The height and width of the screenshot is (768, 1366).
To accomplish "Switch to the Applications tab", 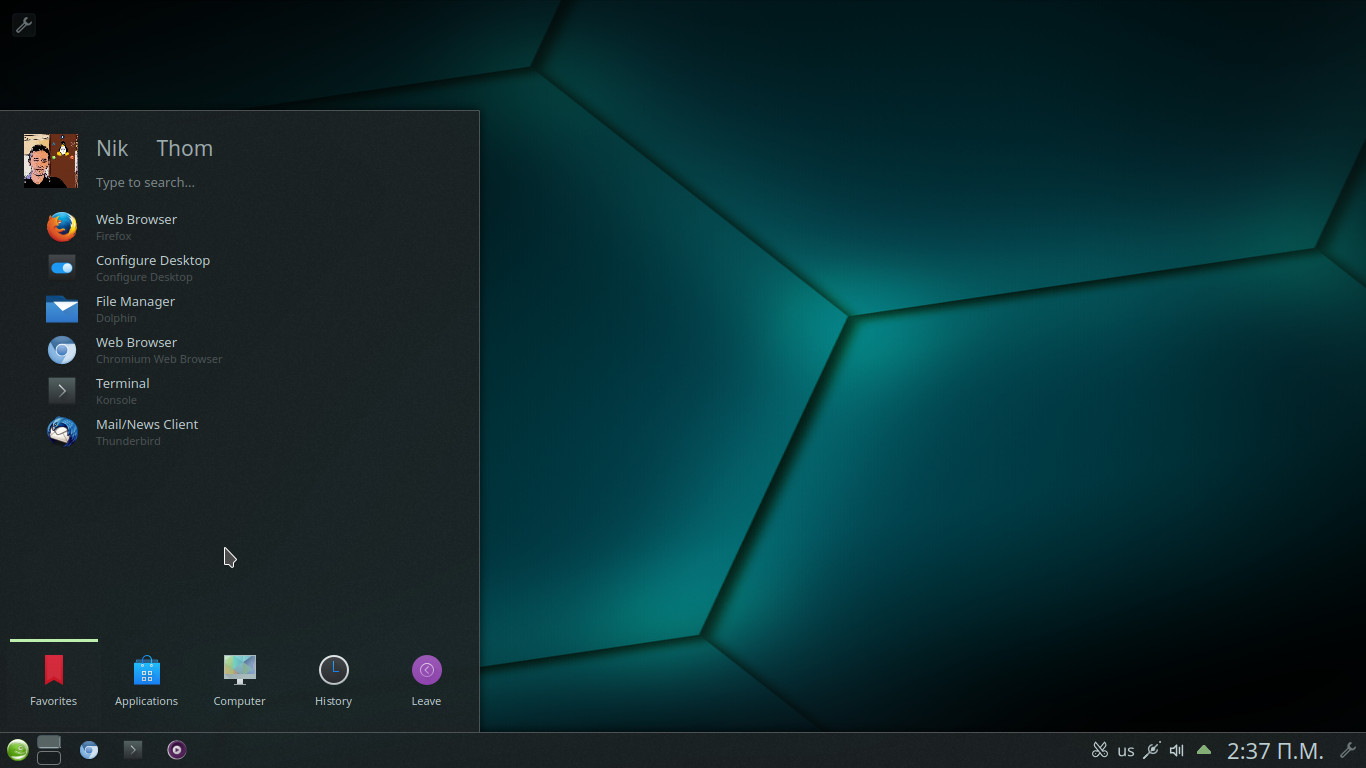I will 146,681.
